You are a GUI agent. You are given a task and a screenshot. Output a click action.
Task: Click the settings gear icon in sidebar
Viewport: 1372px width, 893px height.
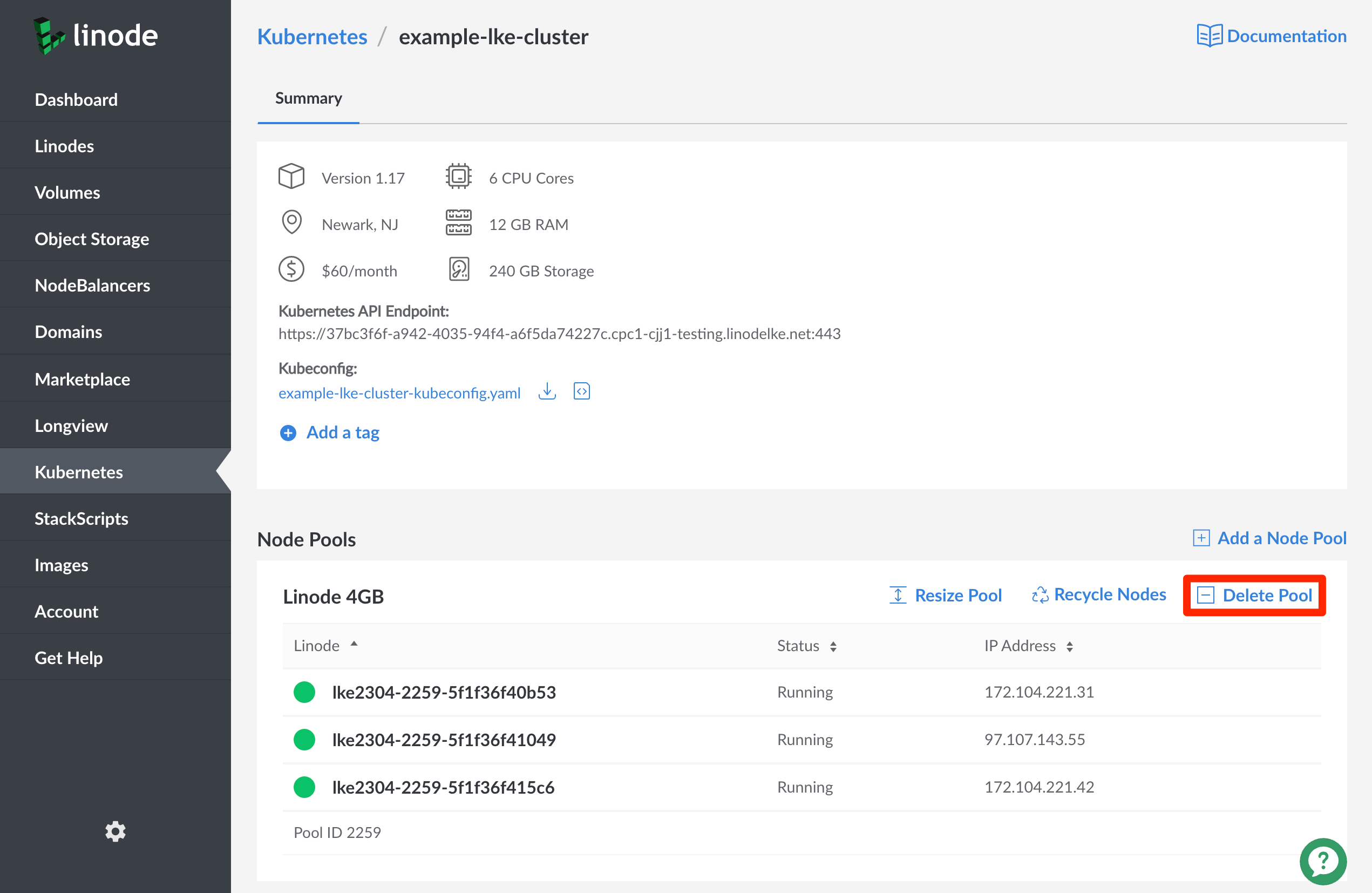tap(116, 831)
